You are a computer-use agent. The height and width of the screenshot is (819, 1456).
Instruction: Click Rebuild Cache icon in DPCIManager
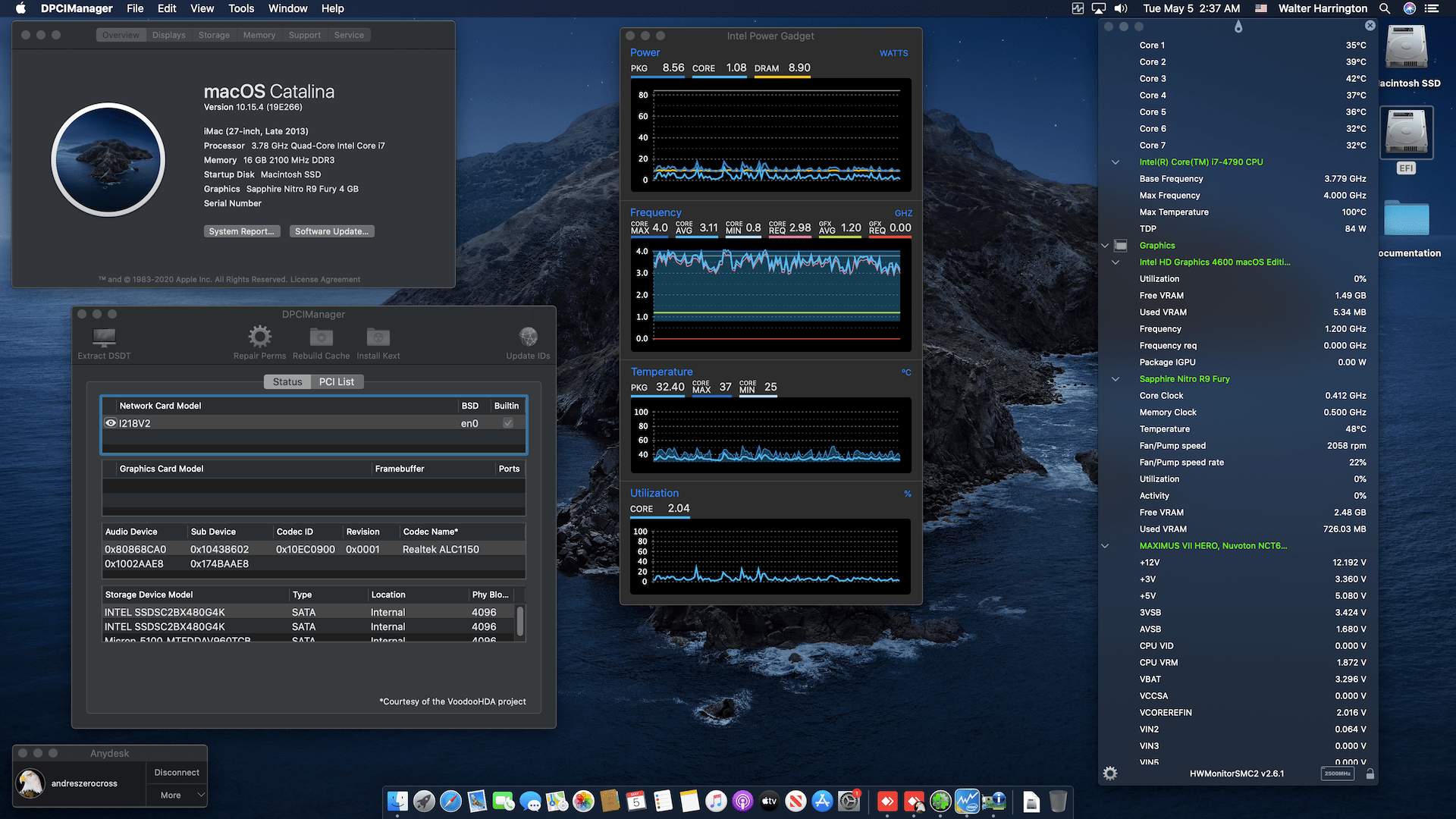pyautogui.click(x=321, y=337)
